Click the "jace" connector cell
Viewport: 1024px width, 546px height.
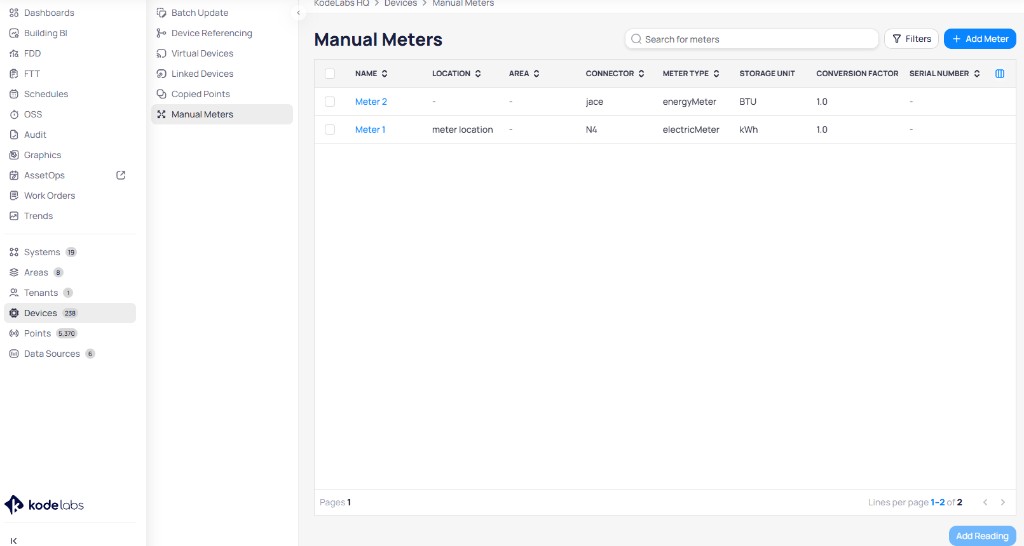[594, 102]
